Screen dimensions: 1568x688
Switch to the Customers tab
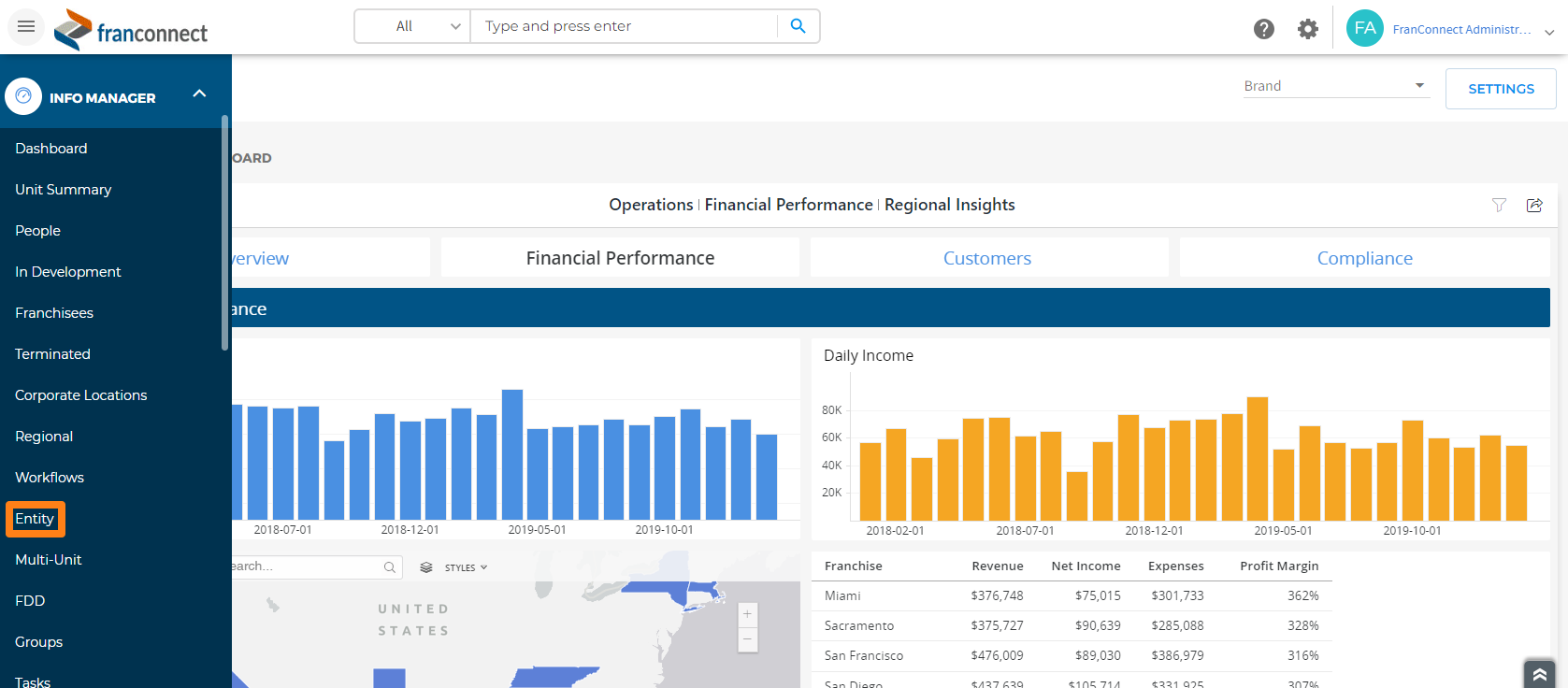point(987,258)
